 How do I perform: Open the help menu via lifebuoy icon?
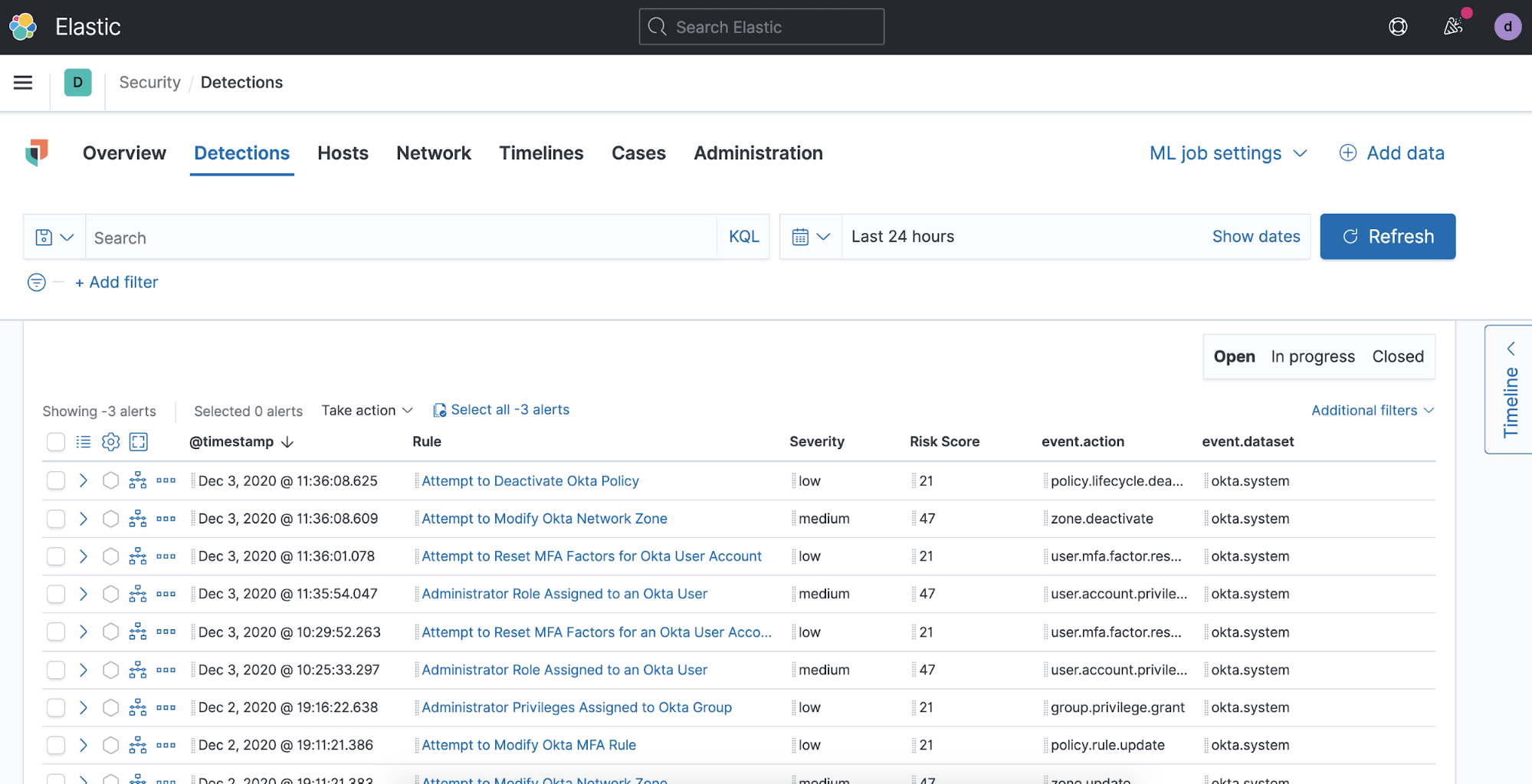(1398, 26)
